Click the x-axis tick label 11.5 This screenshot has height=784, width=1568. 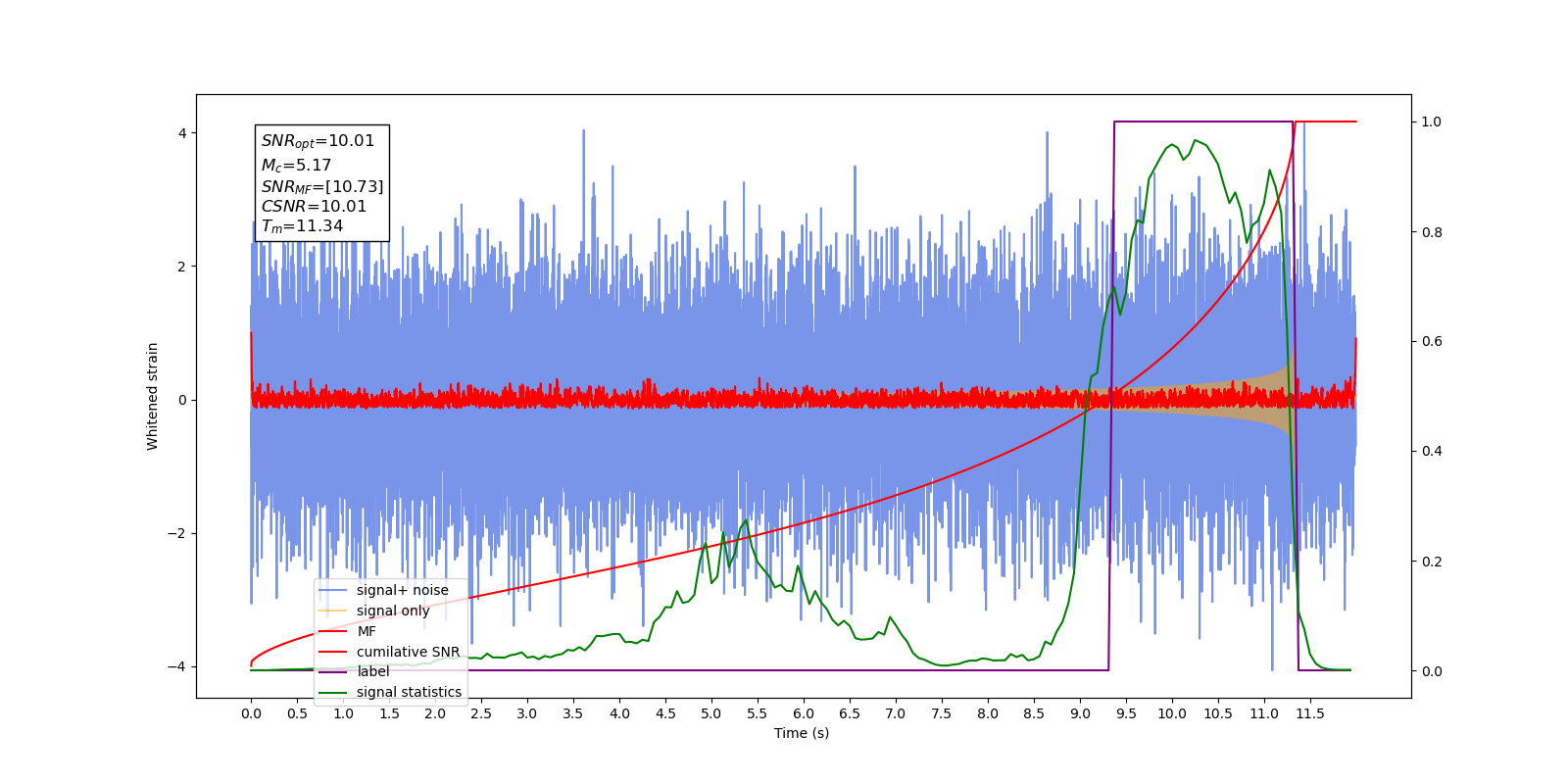click(x=1310, y=713)
